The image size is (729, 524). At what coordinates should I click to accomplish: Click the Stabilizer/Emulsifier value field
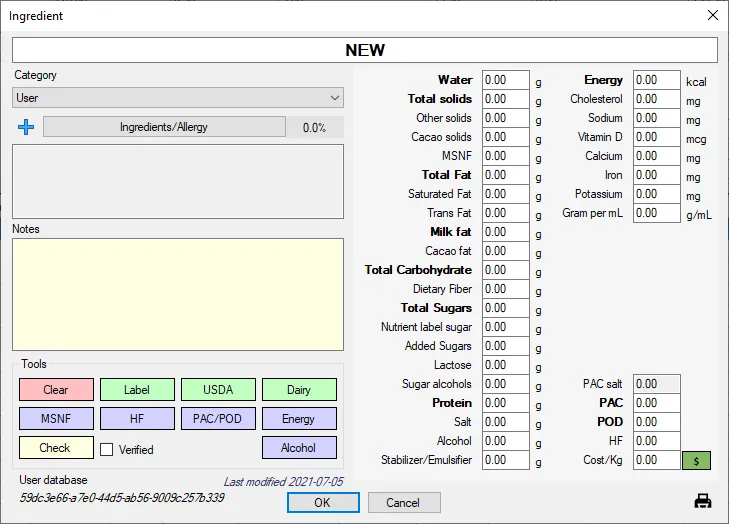(x=505, y=460)
